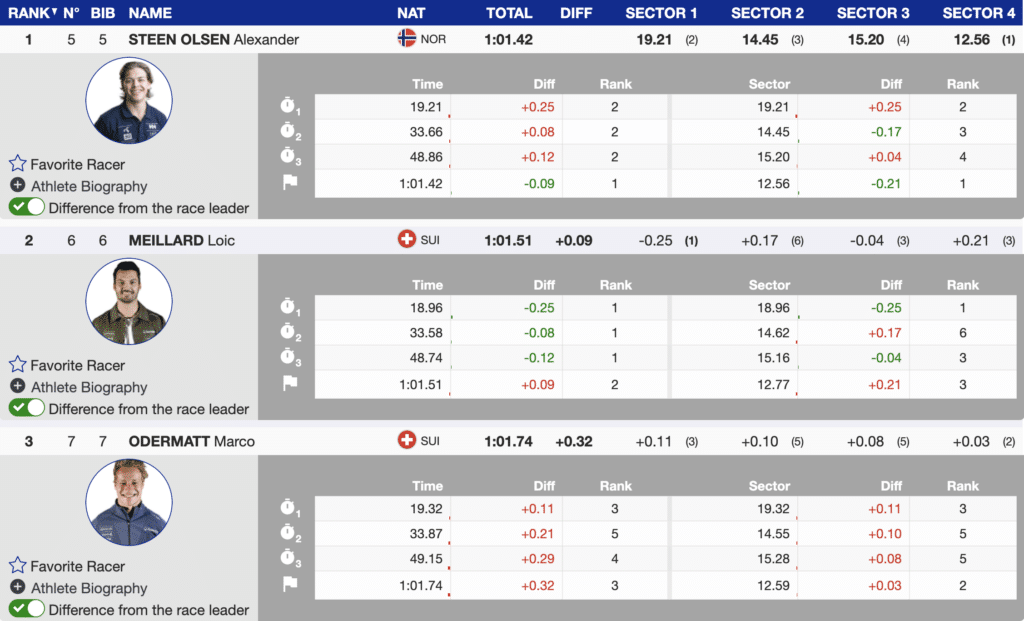Image resolution: width=1024 pixels, height=621 pixels.
Task: Expand Steen Olsen's Athlete Biography
Action: pos(17,186)
